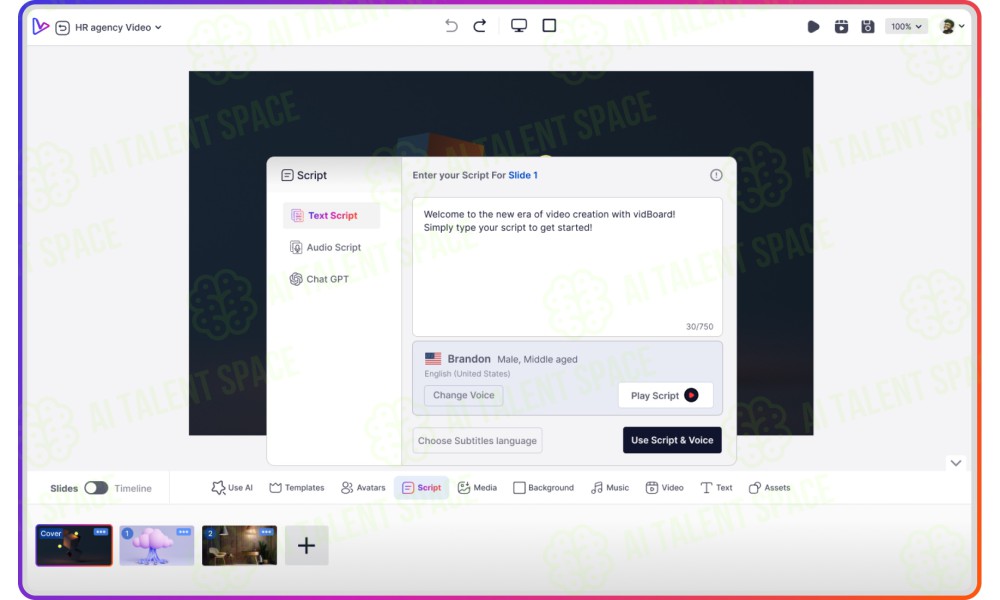Switch to desktop landscape view icon
This screenshot has height=600, width=1000.
(518, 26)
